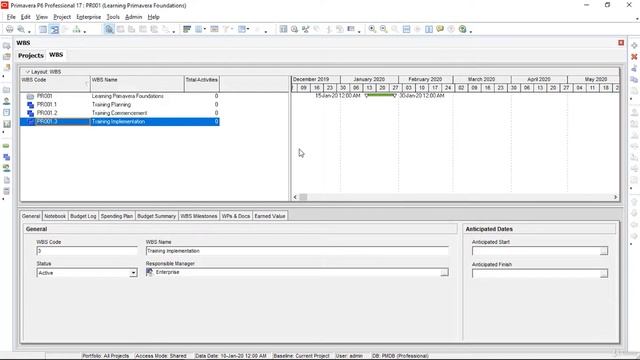Open the Enterprise menu
Image resolution: width=640 pixels, height=360 pixels.
click(x=89, y=17)
